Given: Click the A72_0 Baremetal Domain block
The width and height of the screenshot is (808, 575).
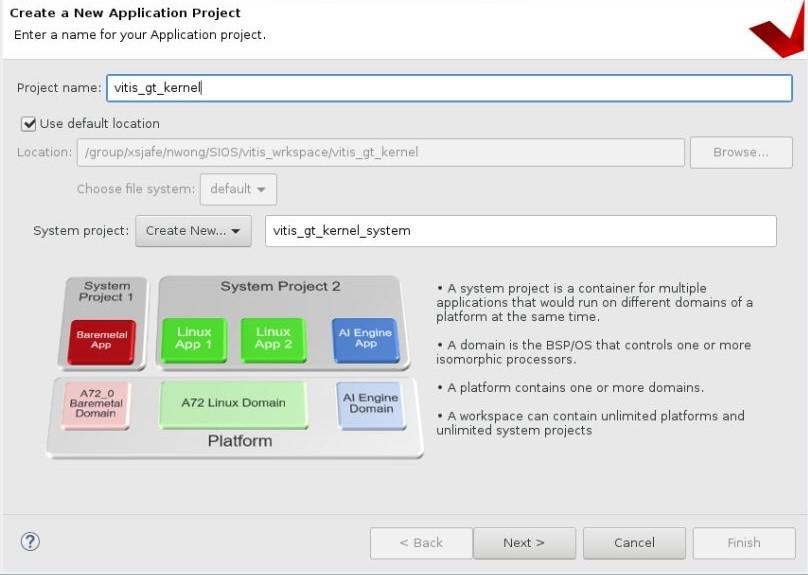Looking at the screenshot, I should [96, 404].
